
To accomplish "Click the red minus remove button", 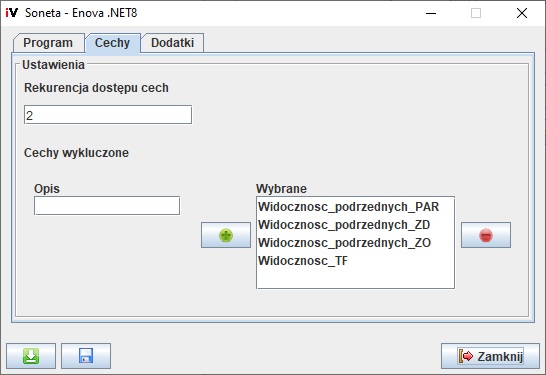I will [x=486, y=235].
